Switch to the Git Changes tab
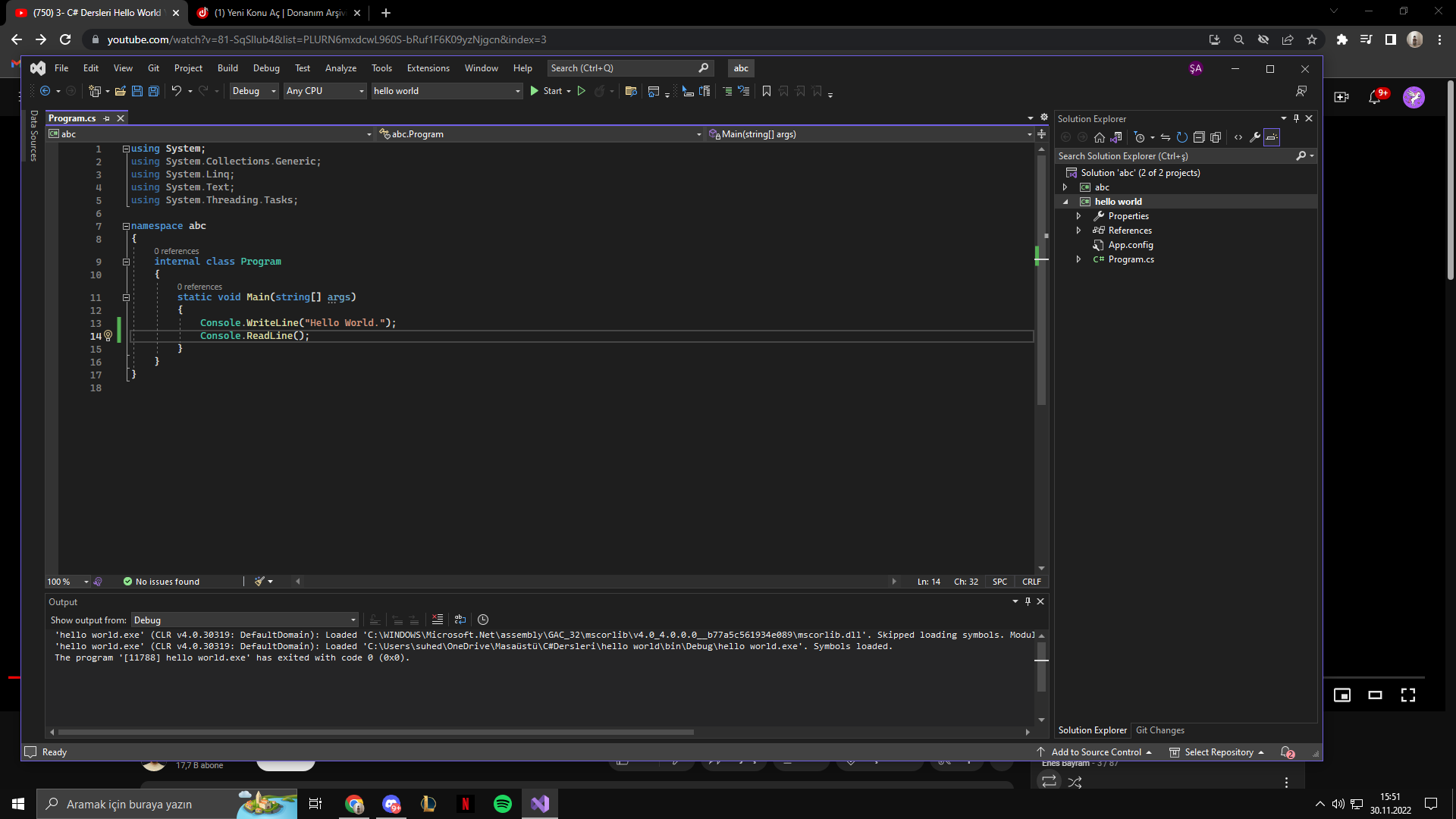Viewport: 1456px width, 819px height. coord(1159,730)
